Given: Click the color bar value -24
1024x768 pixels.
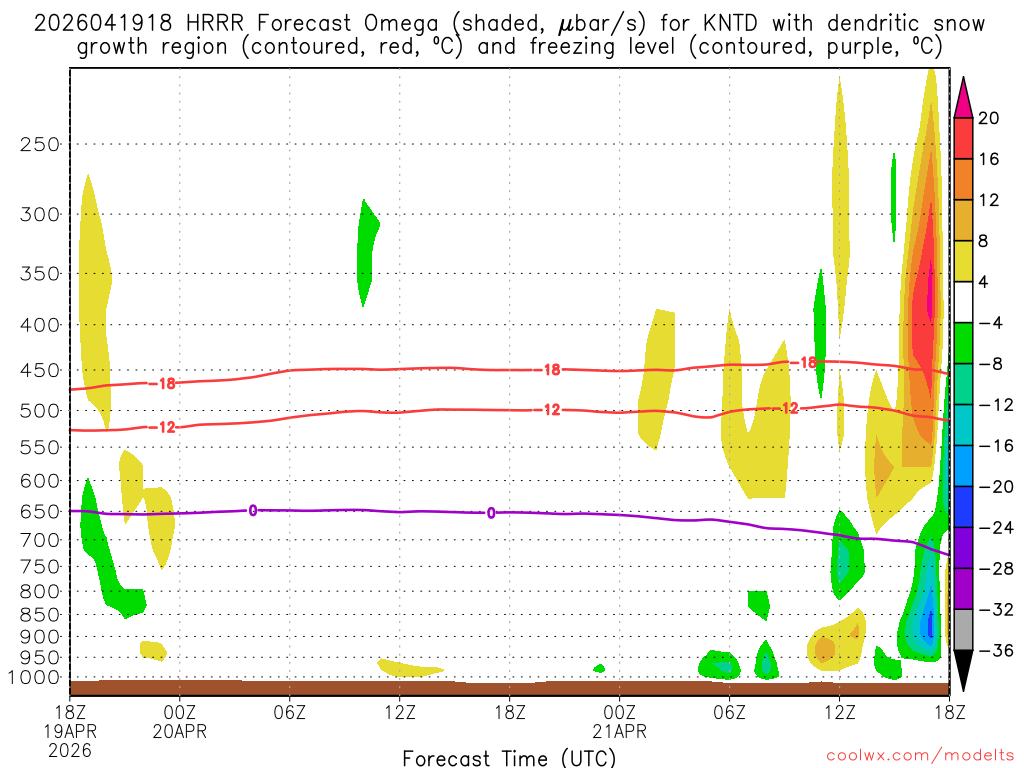Looking at the screenshot, I should point(996,528).
